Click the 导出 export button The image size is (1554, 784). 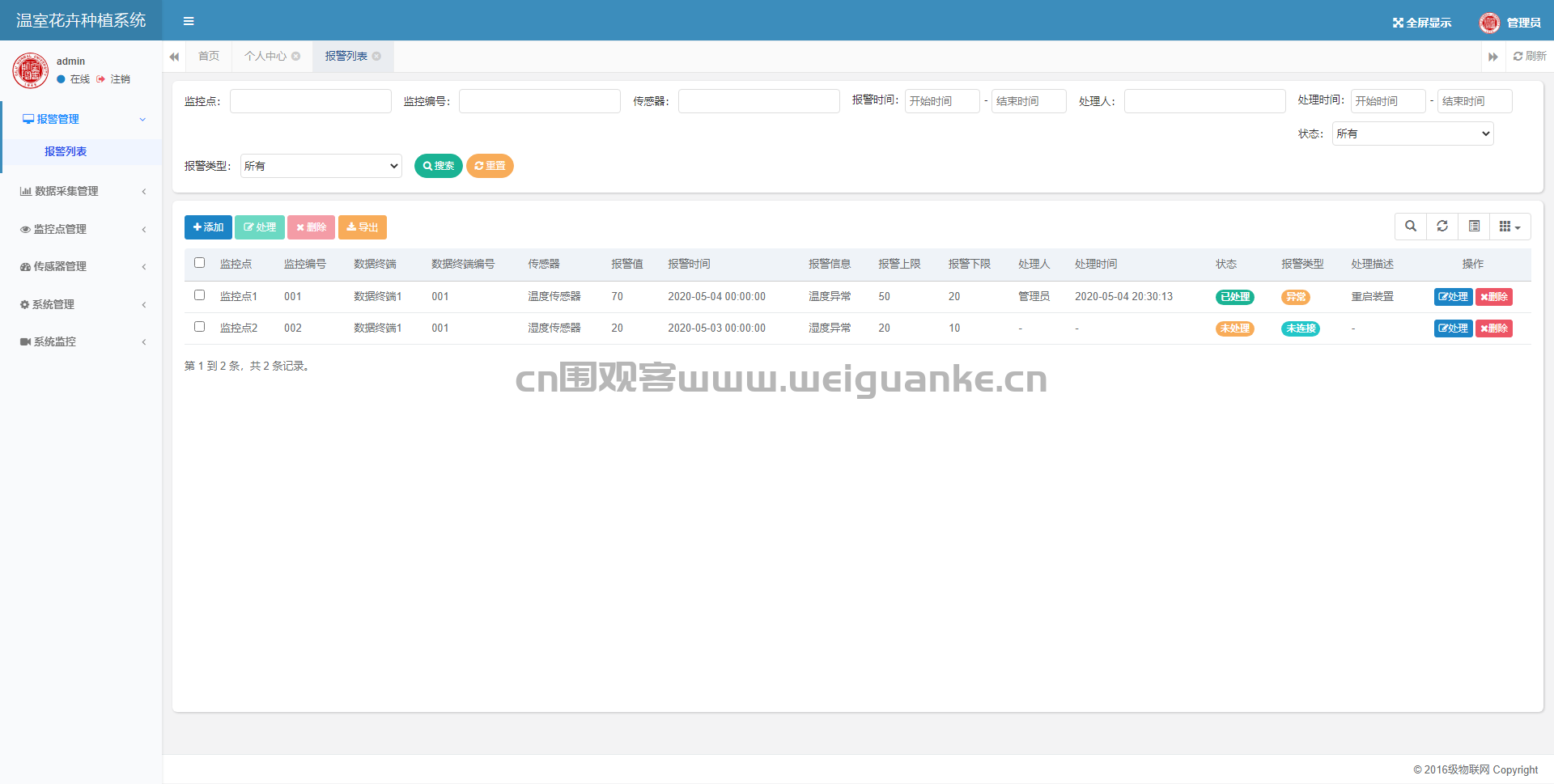[x=363, y=227]
